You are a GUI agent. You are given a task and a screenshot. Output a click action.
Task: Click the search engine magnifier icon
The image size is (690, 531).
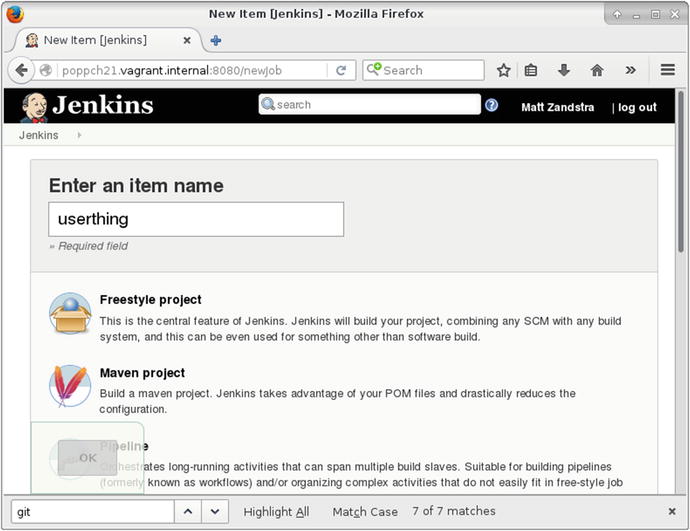pyautogui.click(x=374, y=69)
